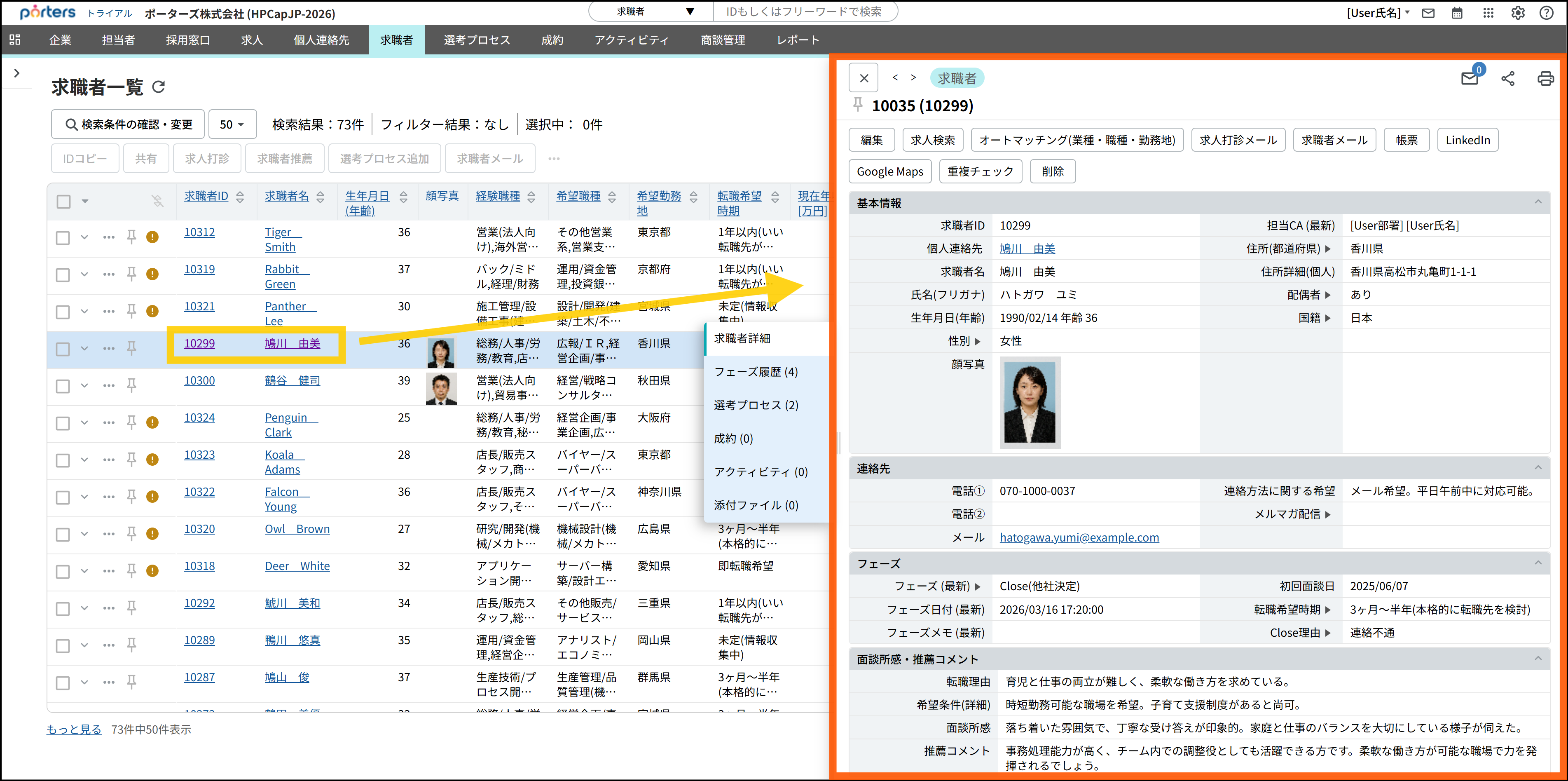Check the checkbox for candidate 10312
1568x781 pixels.
pos(63,237)
